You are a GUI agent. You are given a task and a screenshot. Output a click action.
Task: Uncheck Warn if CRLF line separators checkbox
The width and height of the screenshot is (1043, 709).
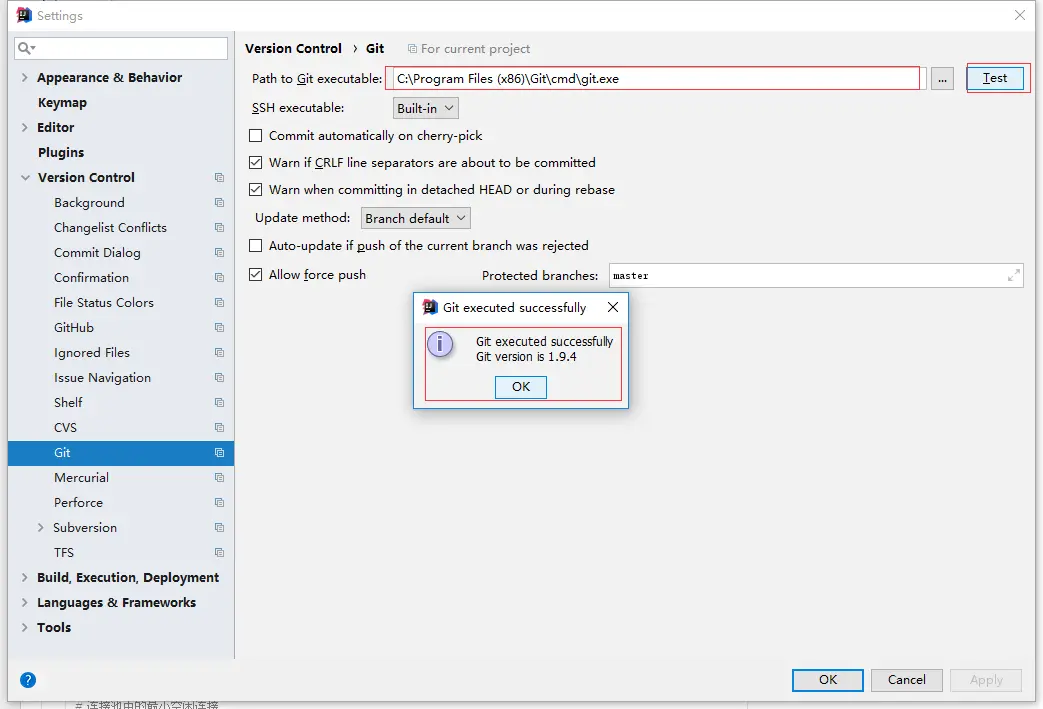click(255, 162)
